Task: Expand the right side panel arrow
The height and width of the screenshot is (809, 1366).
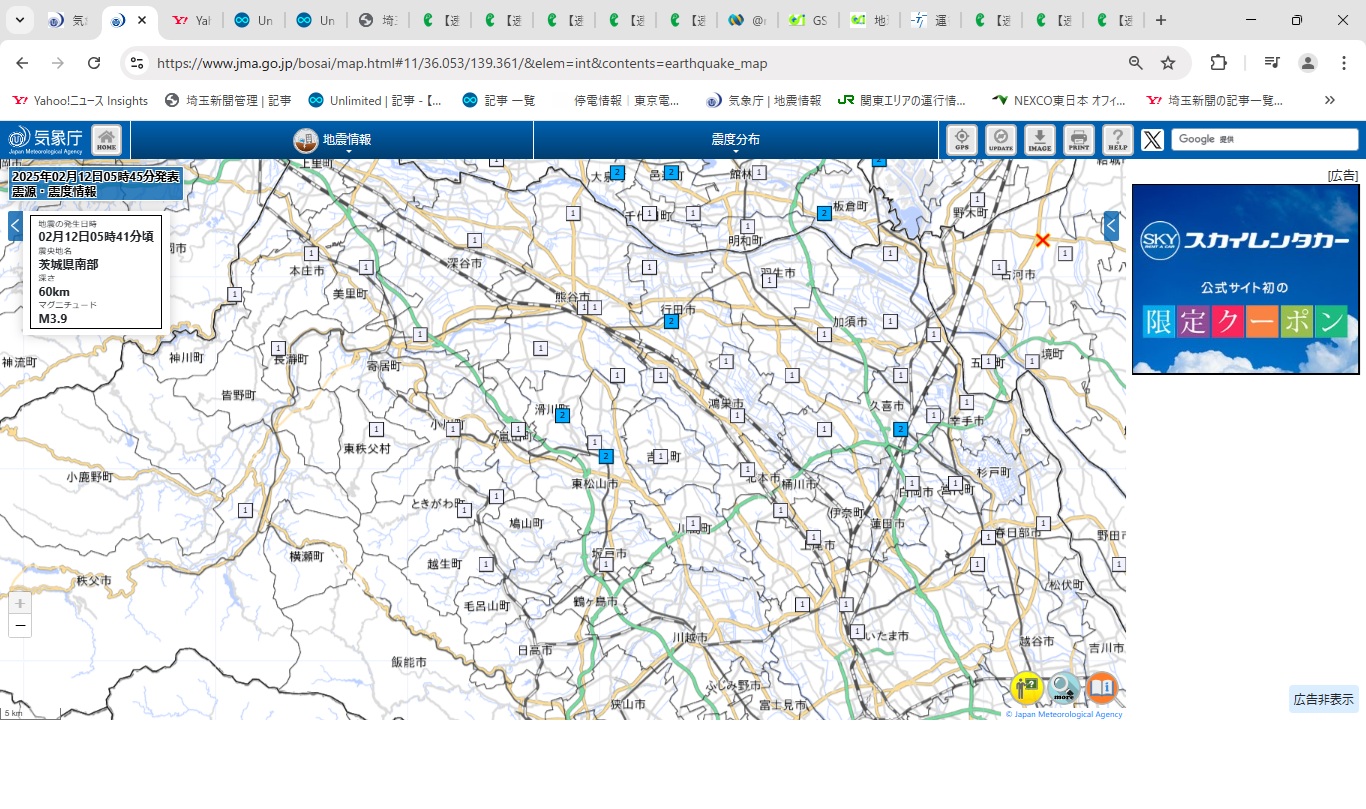Action: click(1111, 226)
